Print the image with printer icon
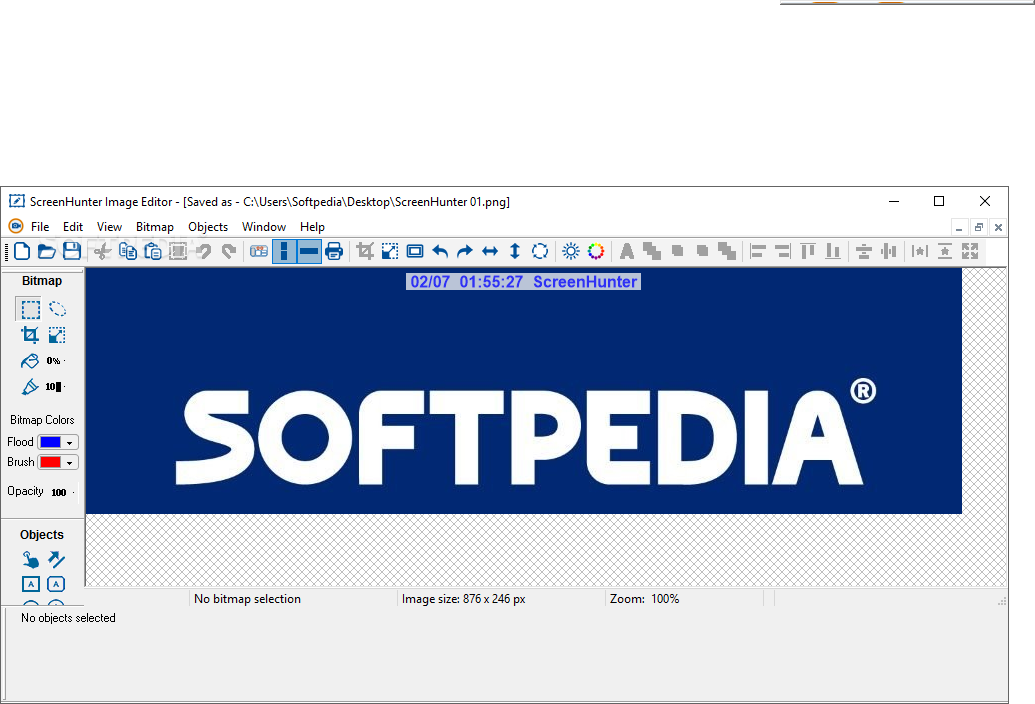Viewport: 1035px width, 704px height. (x=334, y=251)
